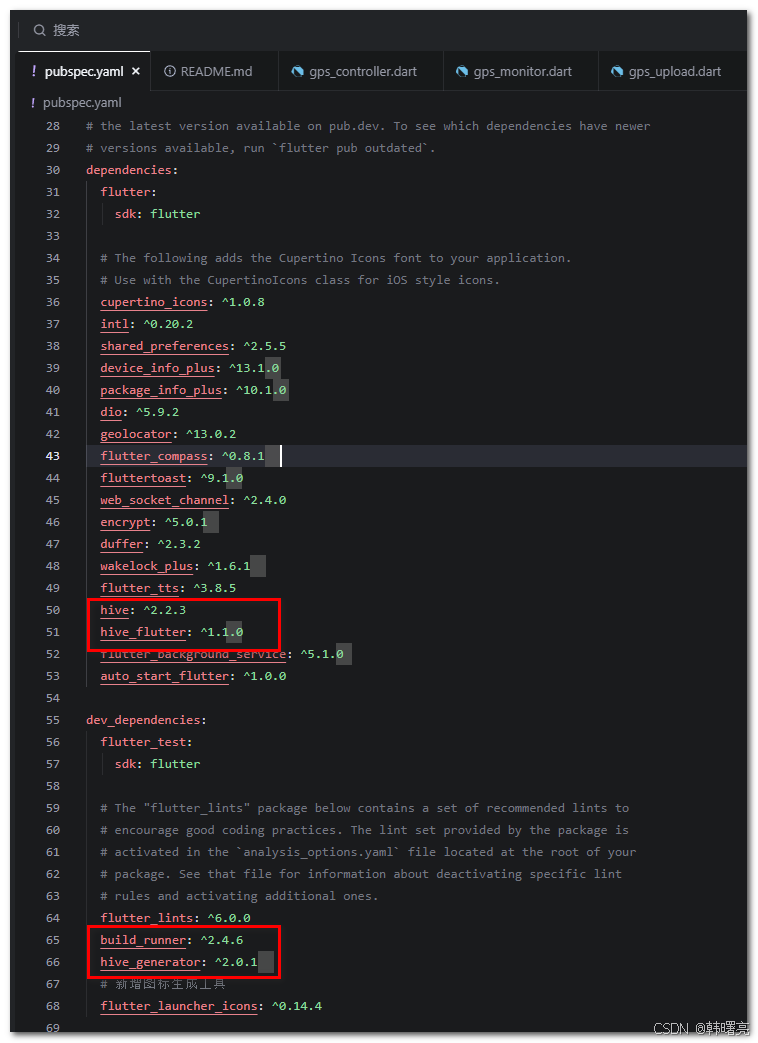758x1043 pixels.
Task: Open the web_socket_channel package link
Action: click(164, 500)
